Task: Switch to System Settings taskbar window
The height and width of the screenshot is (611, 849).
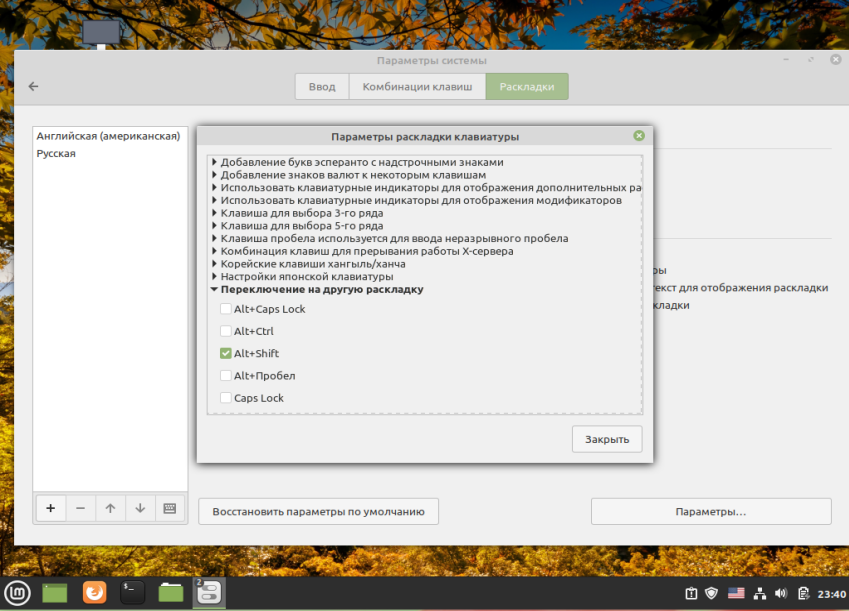Action: pos(209,593)
